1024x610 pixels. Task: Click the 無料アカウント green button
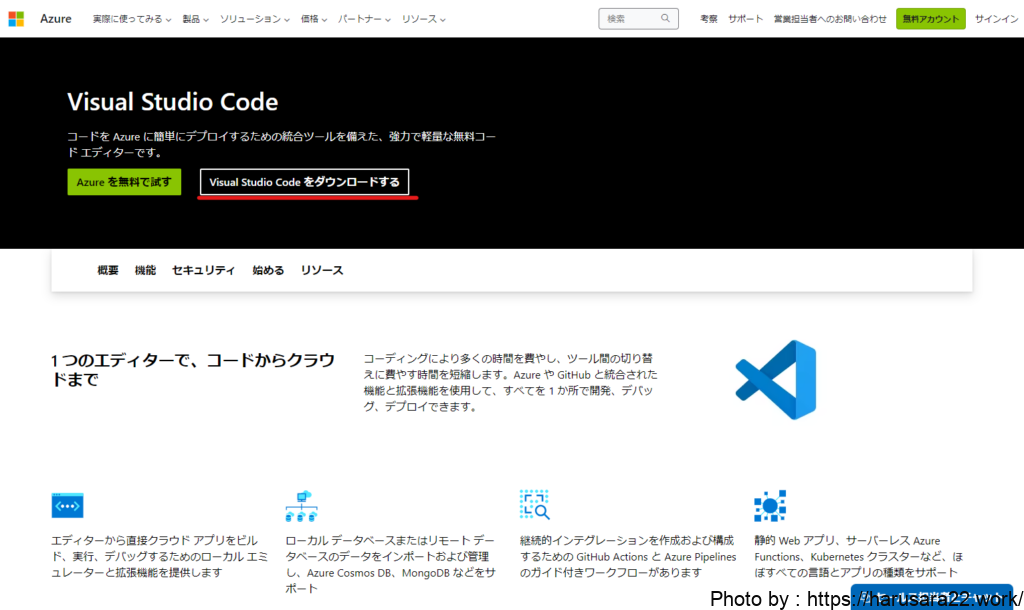930,19
